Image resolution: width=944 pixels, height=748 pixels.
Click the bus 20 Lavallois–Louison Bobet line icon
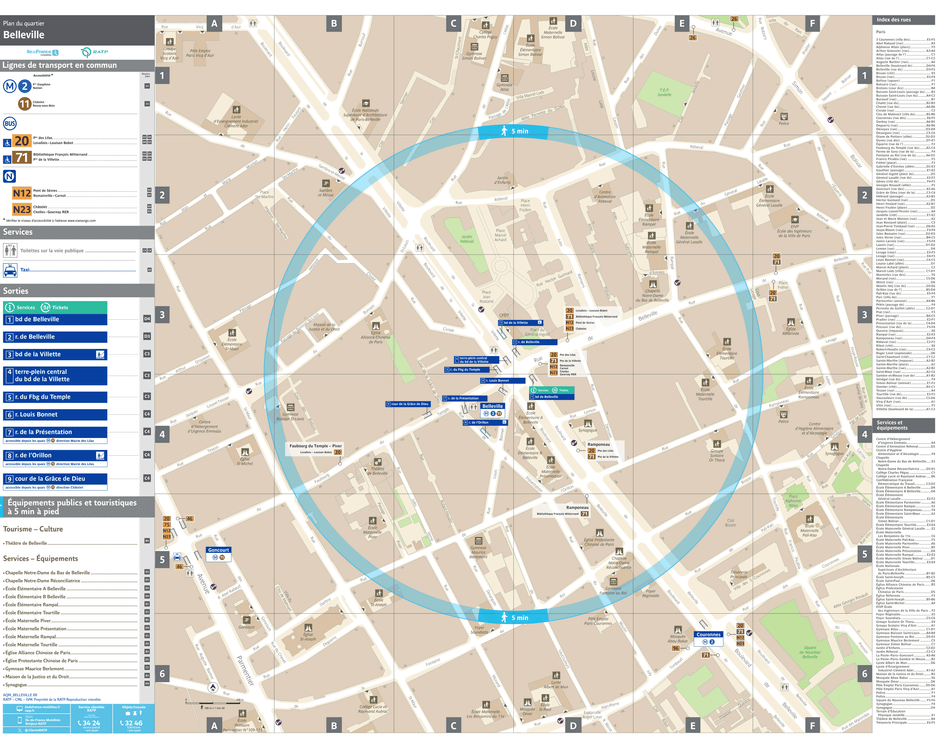point(21,139)
